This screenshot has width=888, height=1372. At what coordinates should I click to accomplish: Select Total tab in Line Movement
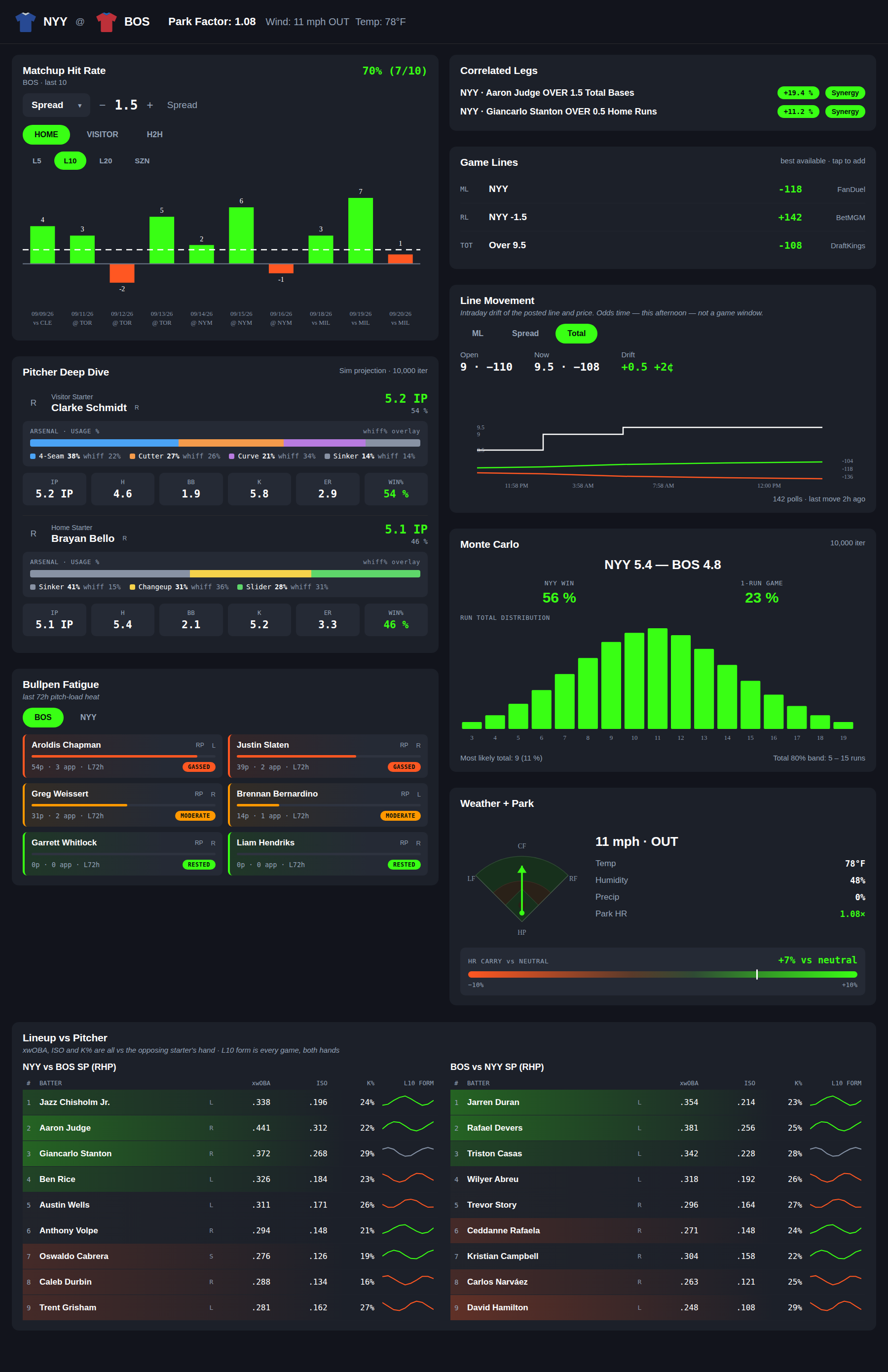click(x=576, y=333)
